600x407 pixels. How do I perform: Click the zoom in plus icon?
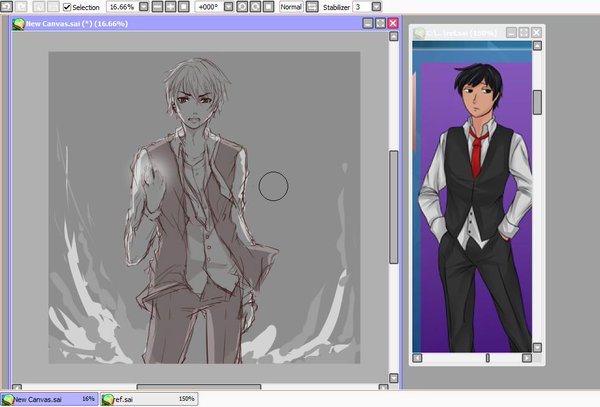point(171,7)
